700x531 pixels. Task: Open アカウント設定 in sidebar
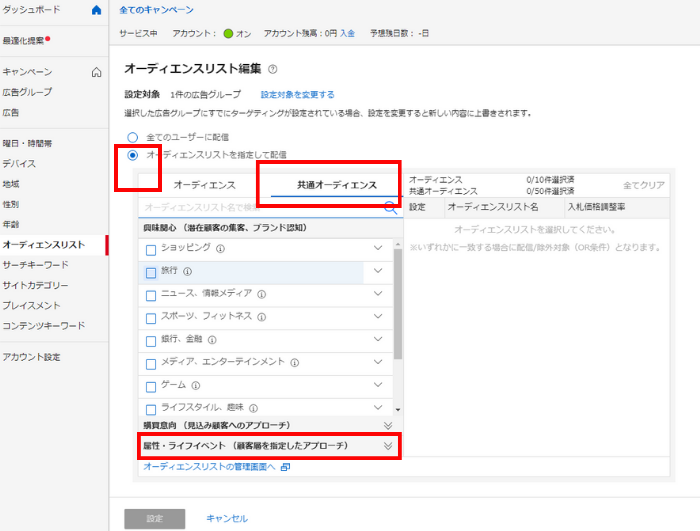coord(31,357)
